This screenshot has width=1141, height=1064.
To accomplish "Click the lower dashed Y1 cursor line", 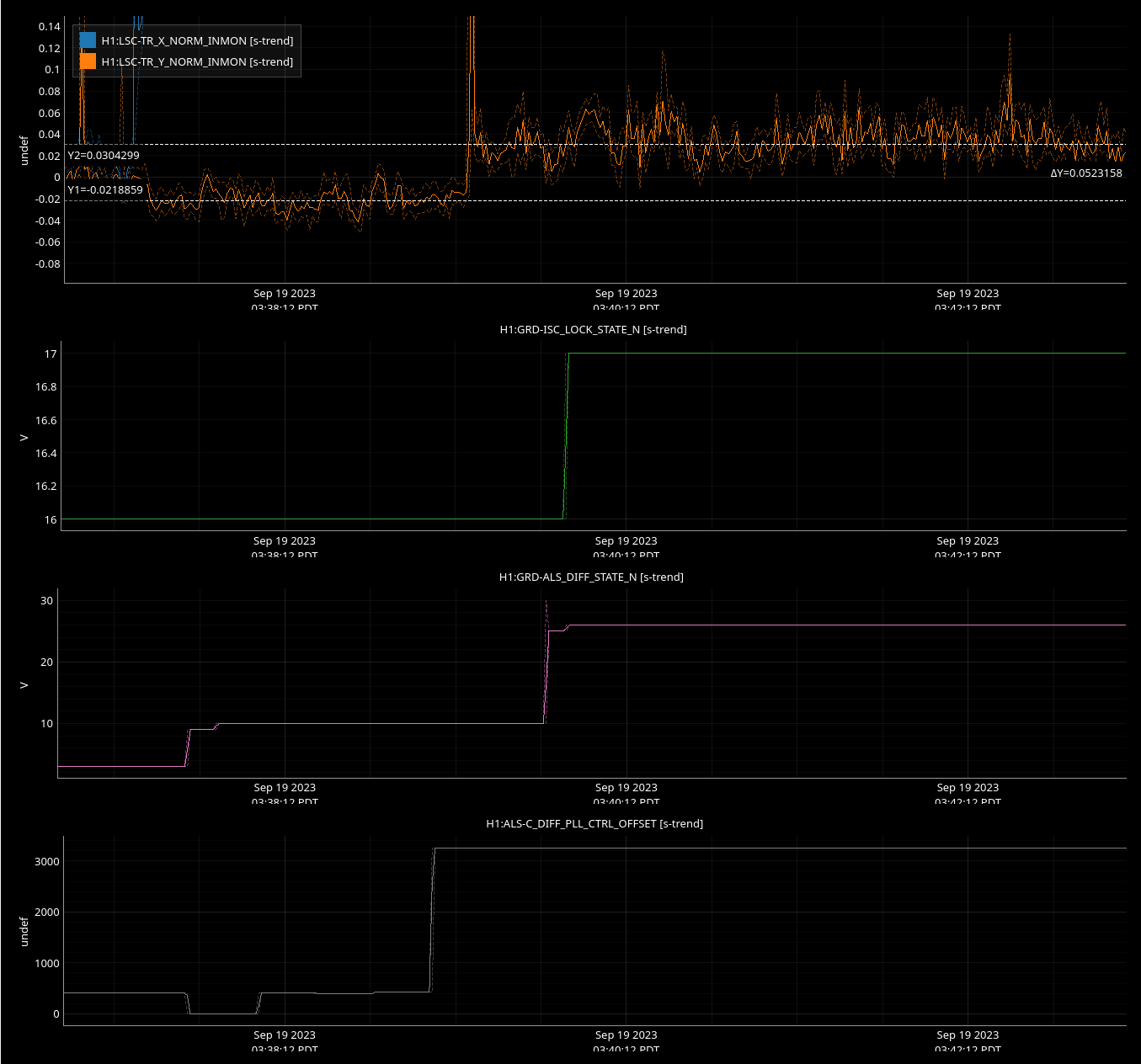I will [x=595, y=200].
